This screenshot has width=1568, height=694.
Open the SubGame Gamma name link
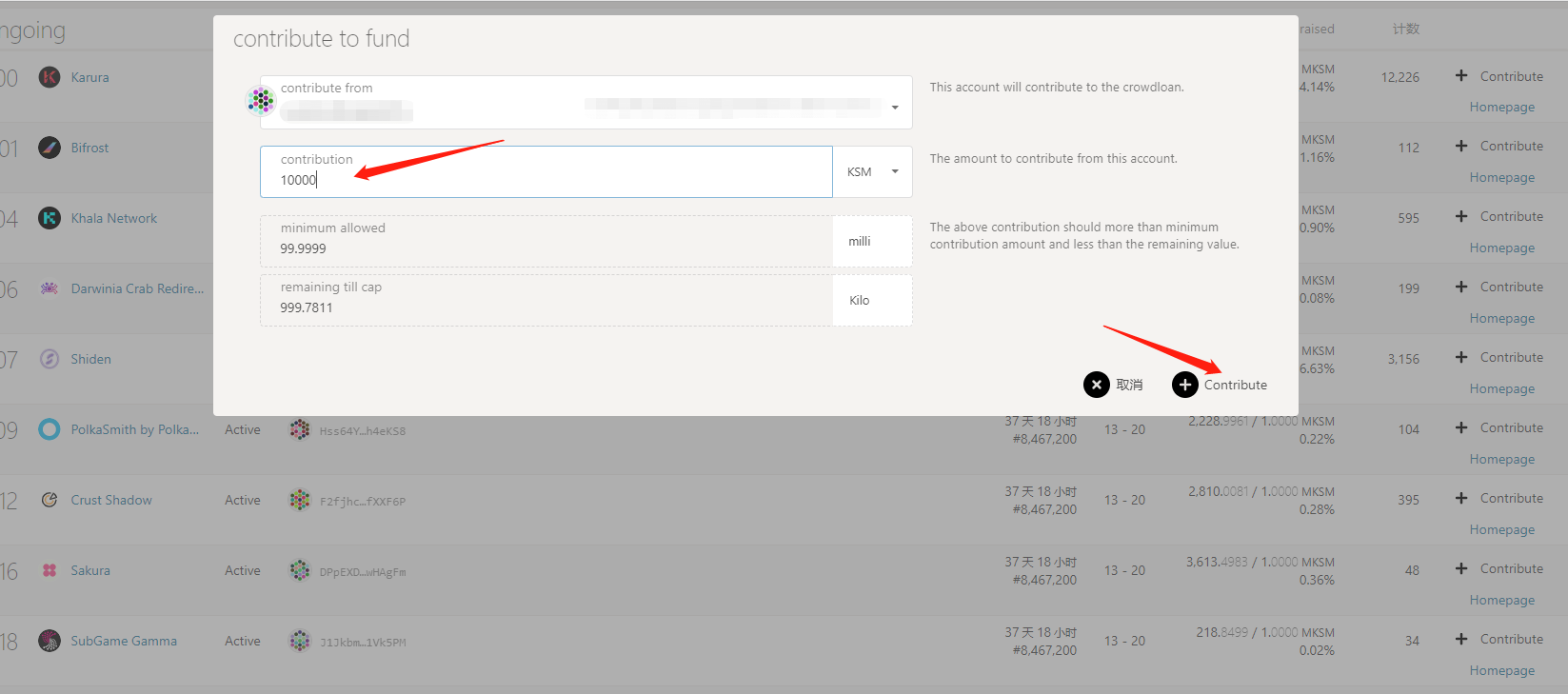click(124, 641)
